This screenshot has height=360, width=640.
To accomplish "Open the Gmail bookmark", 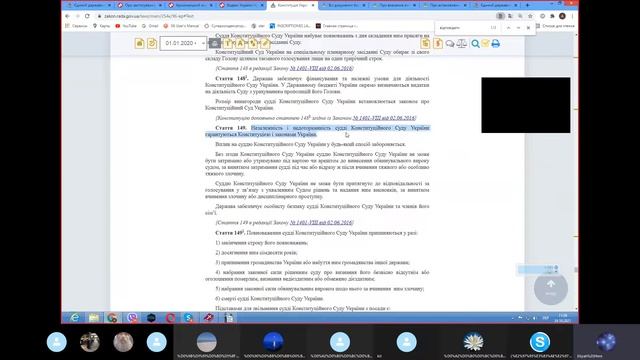I will pos(150,26).
